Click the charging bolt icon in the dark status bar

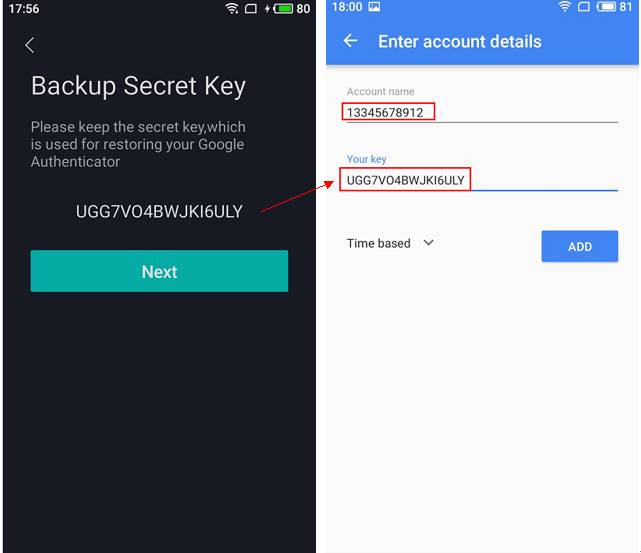[x=266, y=9]
